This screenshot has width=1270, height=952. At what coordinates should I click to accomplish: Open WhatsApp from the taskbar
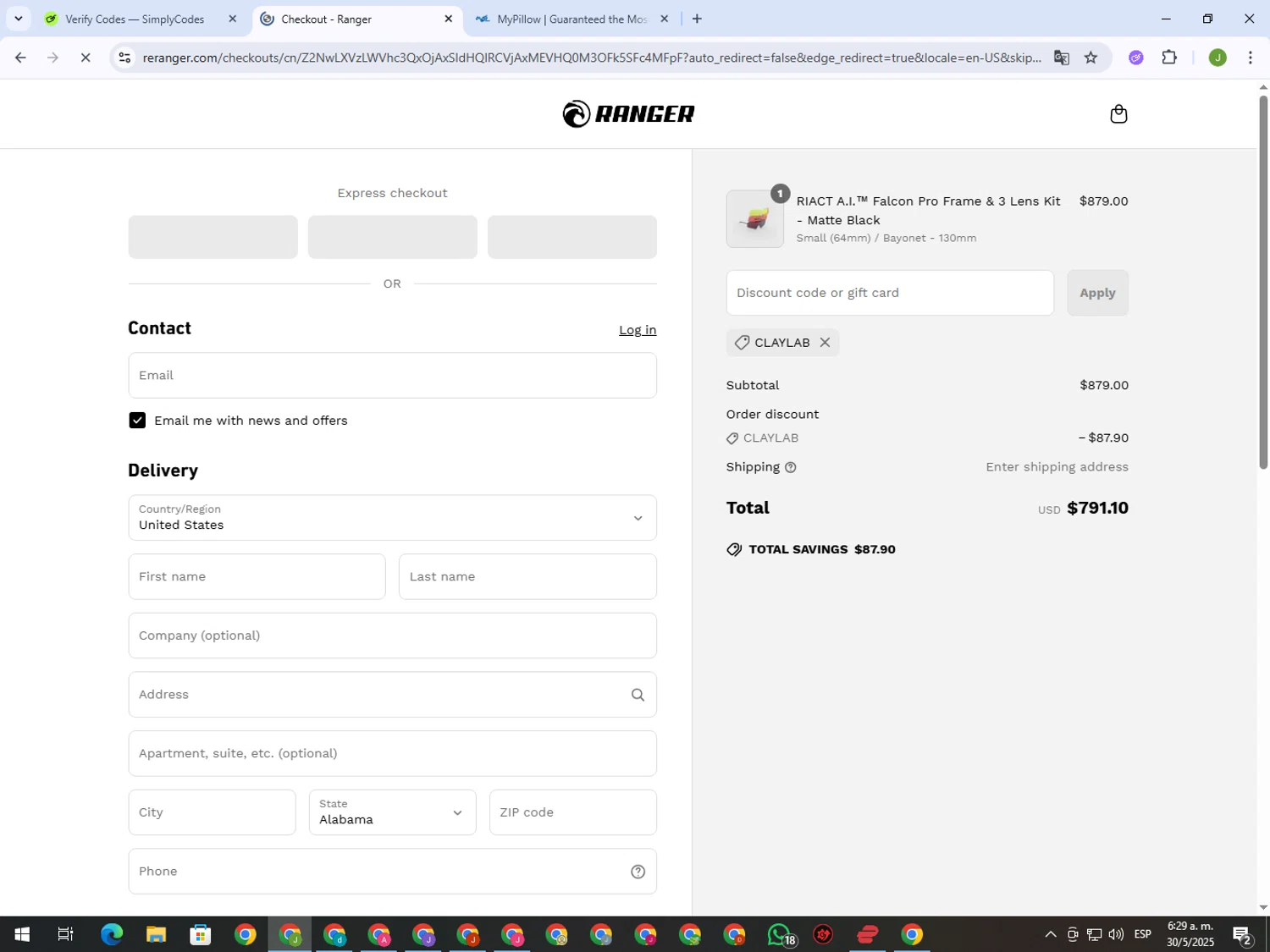tap(780, 934)
